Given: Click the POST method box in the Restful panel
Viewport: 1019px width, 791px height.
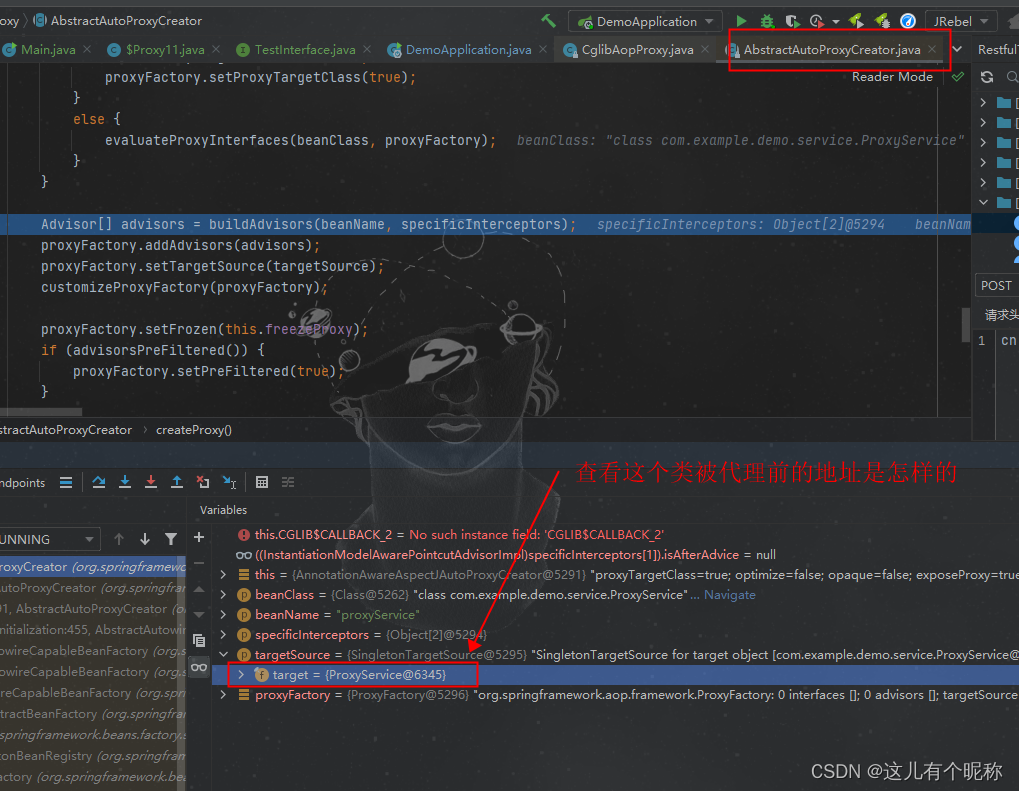Looking at the screenshot, I should (x=997, y=286).
